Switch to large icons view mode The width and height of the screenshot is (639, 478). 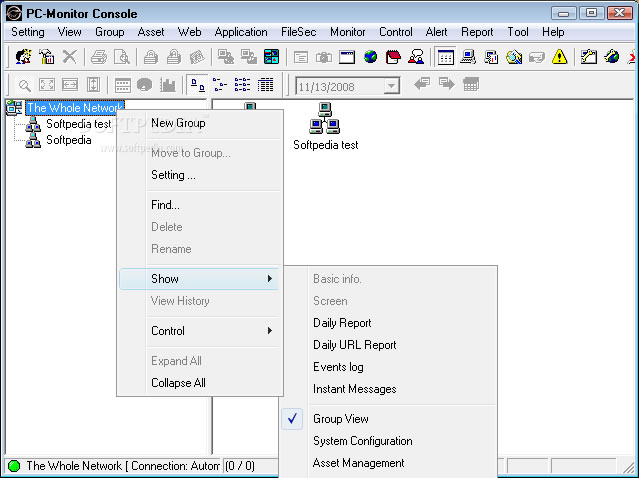198,85
